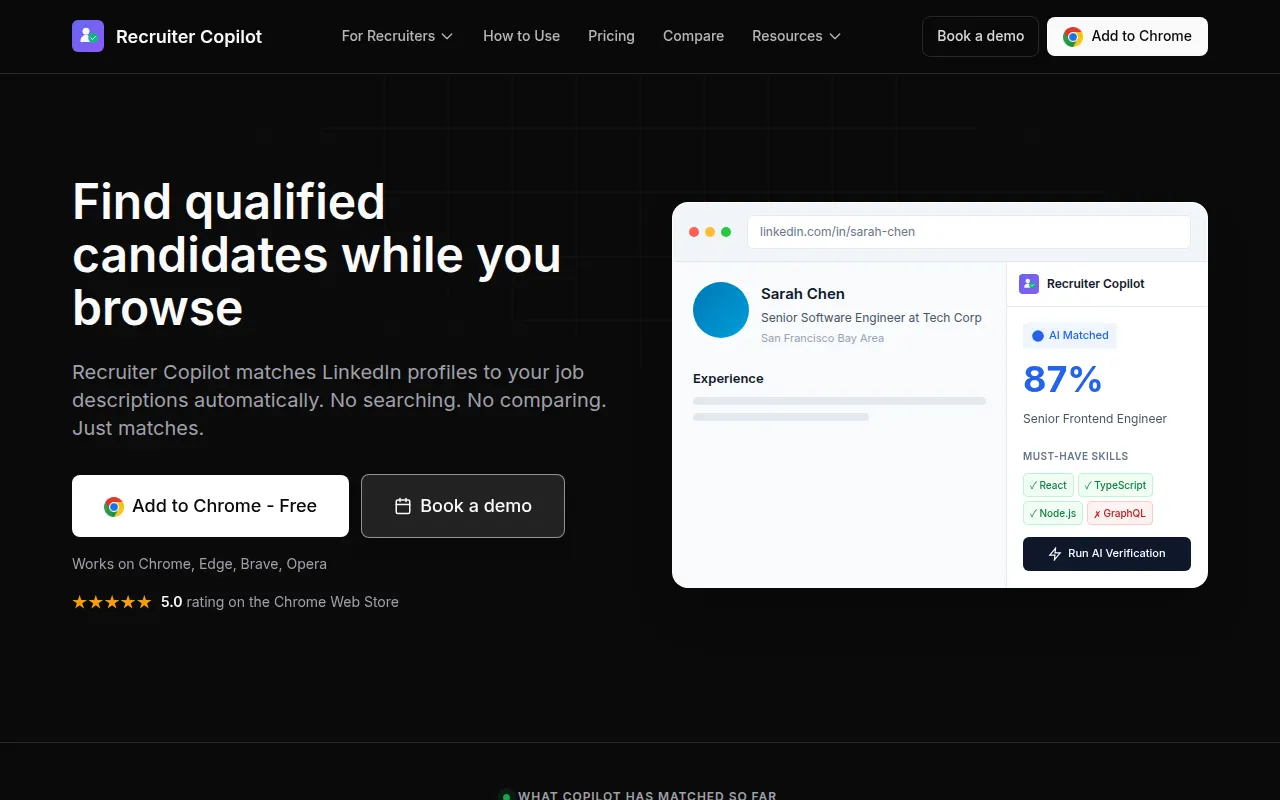This screenshot has width=1280, height=800.
Task: Click the Recruiter Copilot title in the extension panel
Action: pos(1095,284)
